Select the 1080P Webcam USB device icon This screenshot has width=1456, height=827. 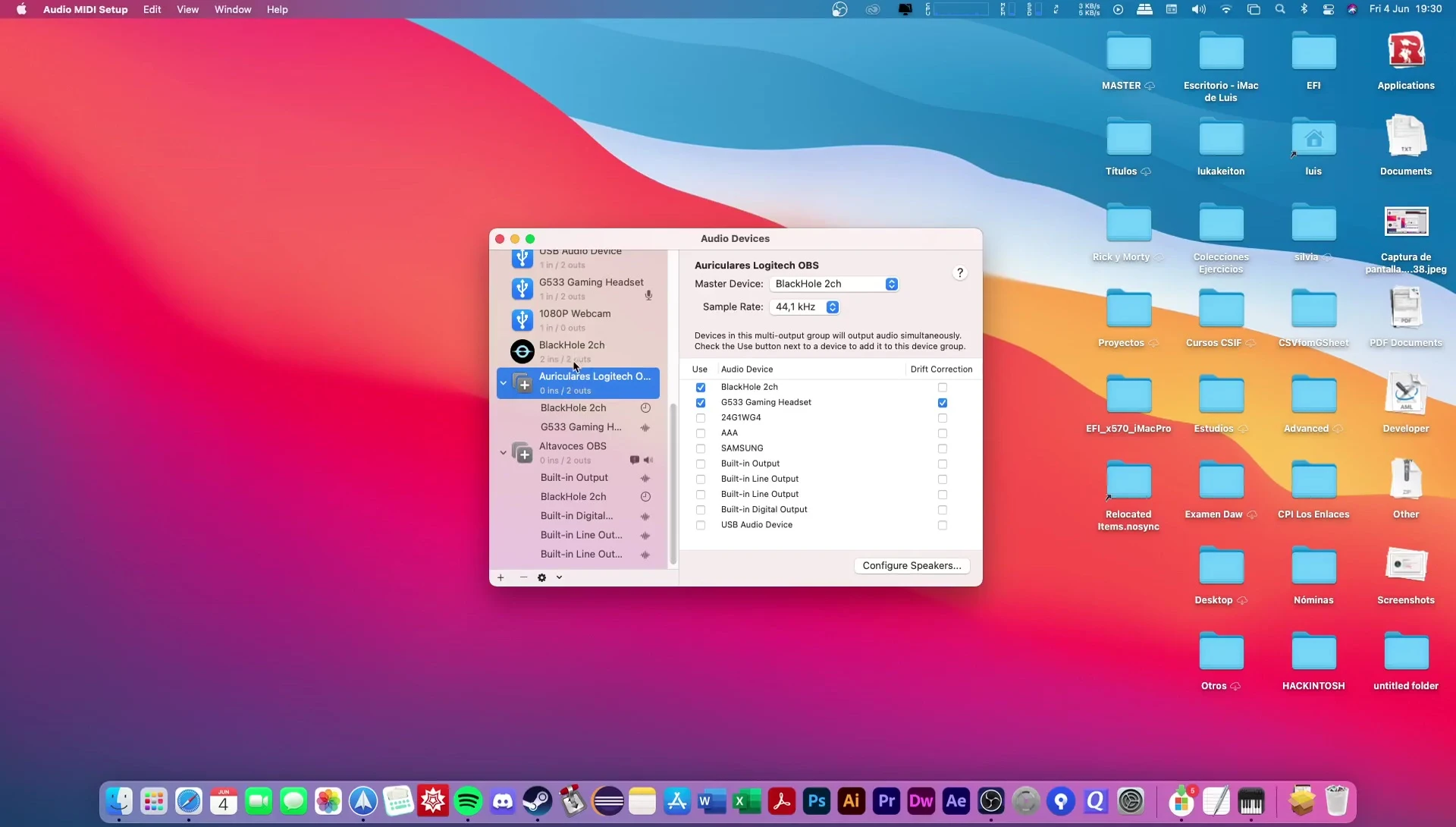[x=522, y=320]
